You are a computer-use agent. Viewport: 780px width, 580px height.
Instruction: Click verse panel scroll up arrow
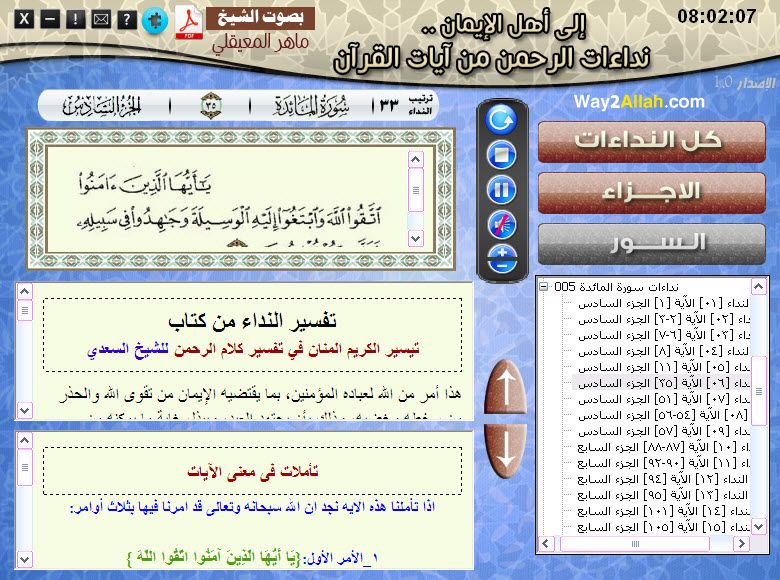(x=416, y=159)
